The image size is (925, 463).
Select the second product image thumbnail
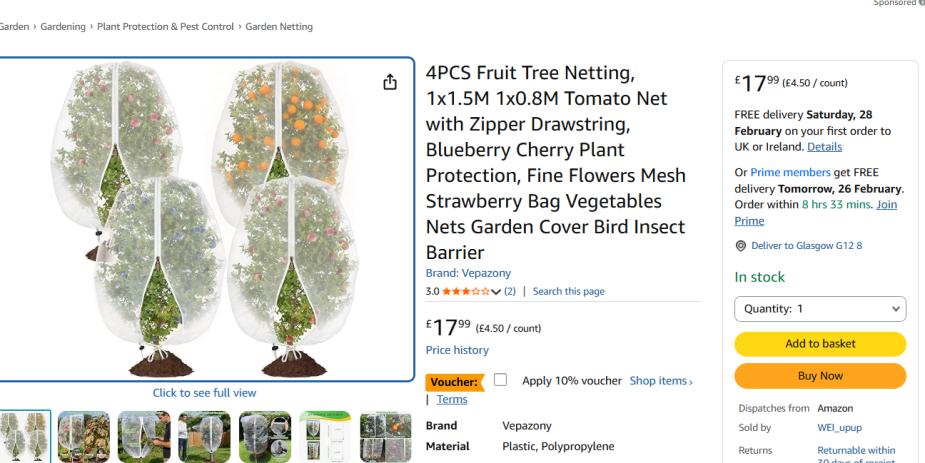(x=84, y=436)
